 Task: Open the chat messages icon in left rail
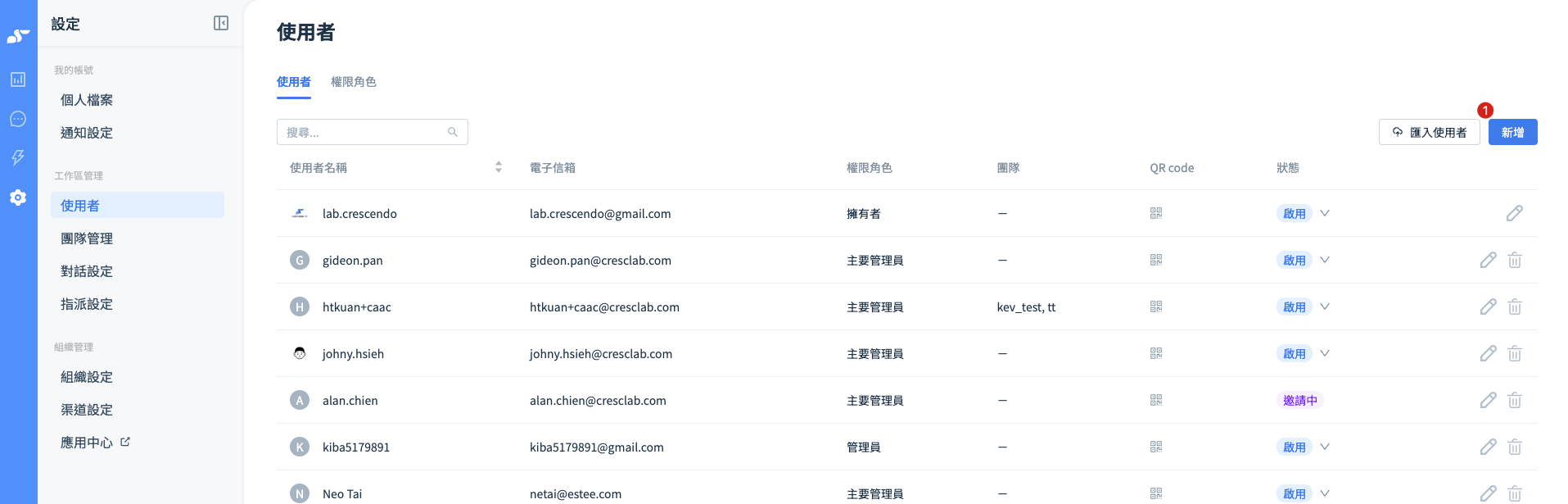click(18, 119)
